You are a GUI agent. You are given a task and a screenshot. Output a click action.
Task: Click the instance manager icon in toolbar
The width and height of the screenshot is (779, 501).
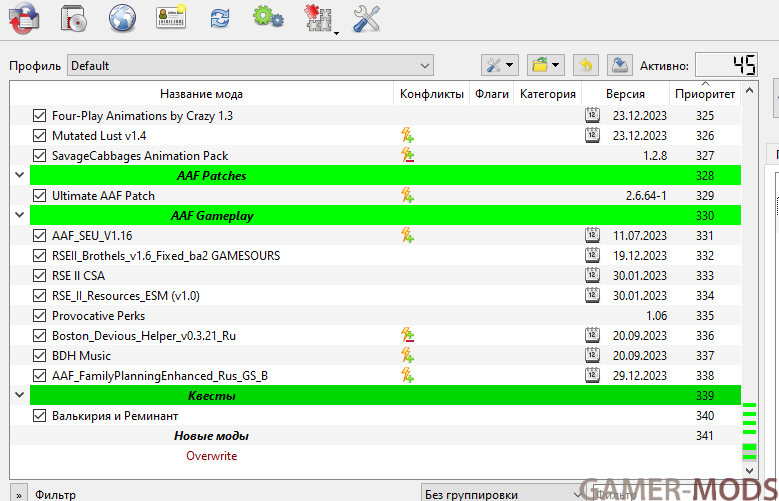[x=24, y=19]
